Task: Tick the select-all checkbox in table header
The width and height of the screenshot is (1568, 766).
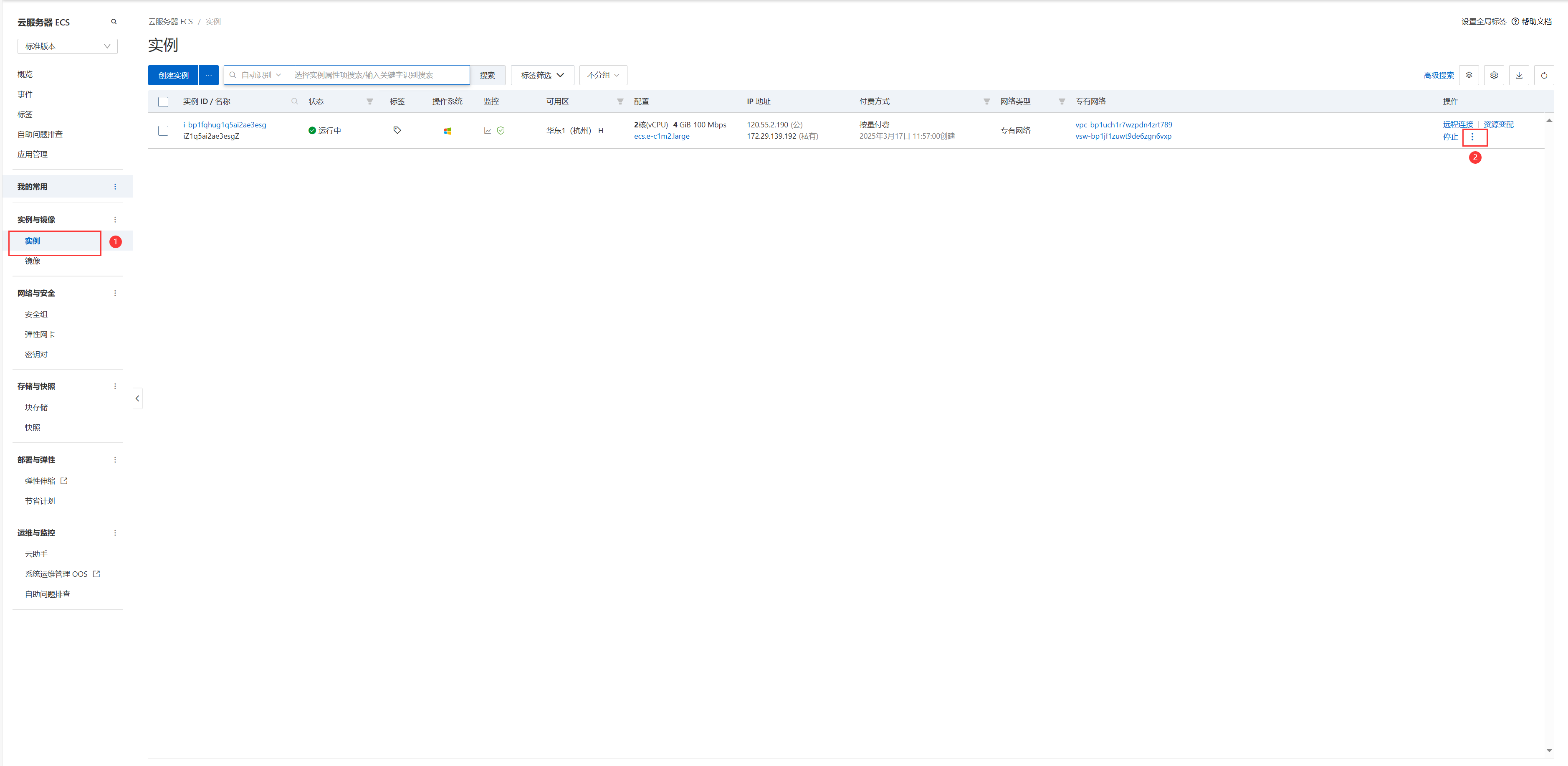Action: click(163, 101)
